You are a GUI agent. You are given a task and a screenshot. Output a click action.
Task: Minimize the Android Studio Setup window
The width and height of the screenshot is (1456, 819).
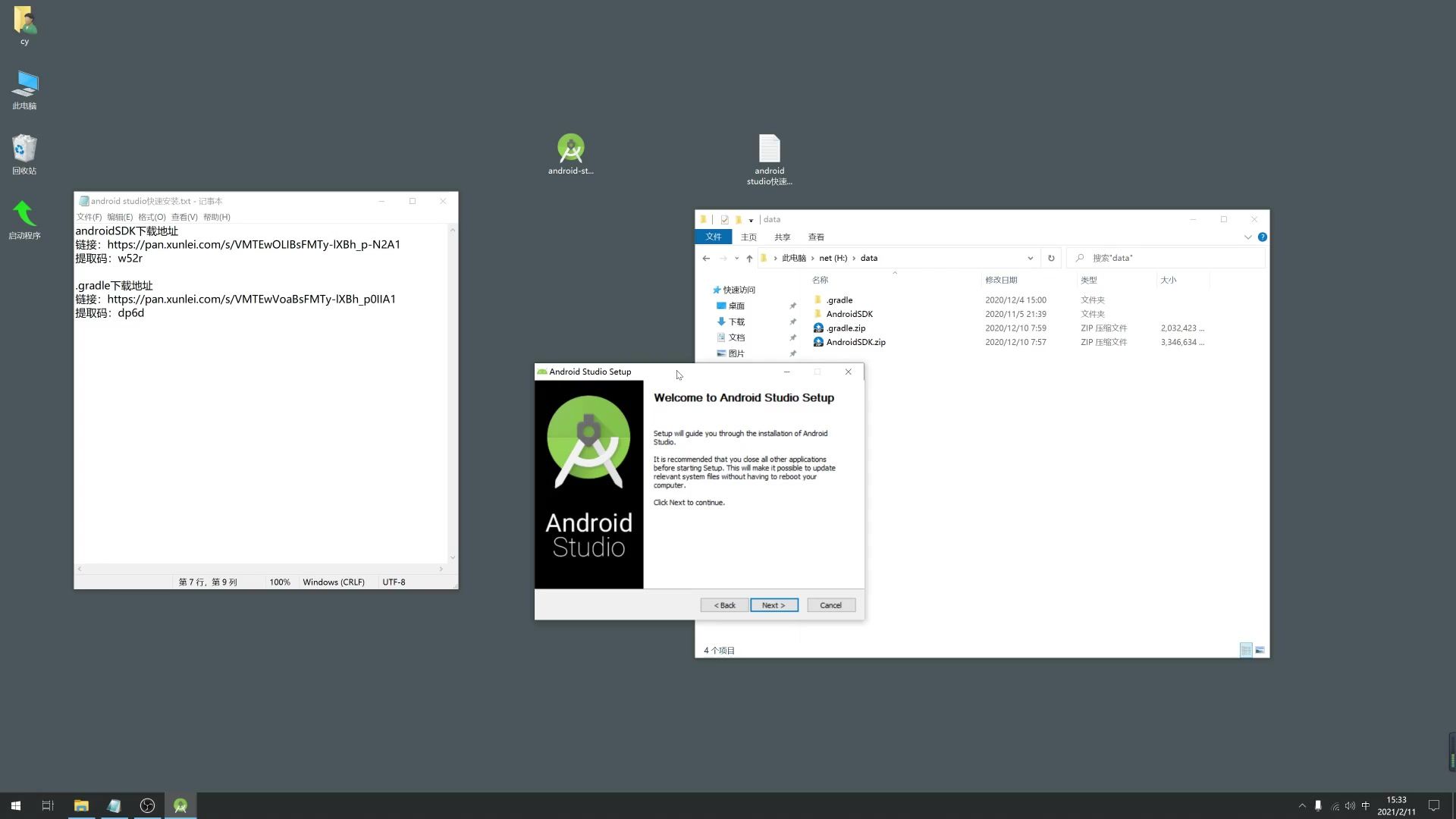(786, 372)
